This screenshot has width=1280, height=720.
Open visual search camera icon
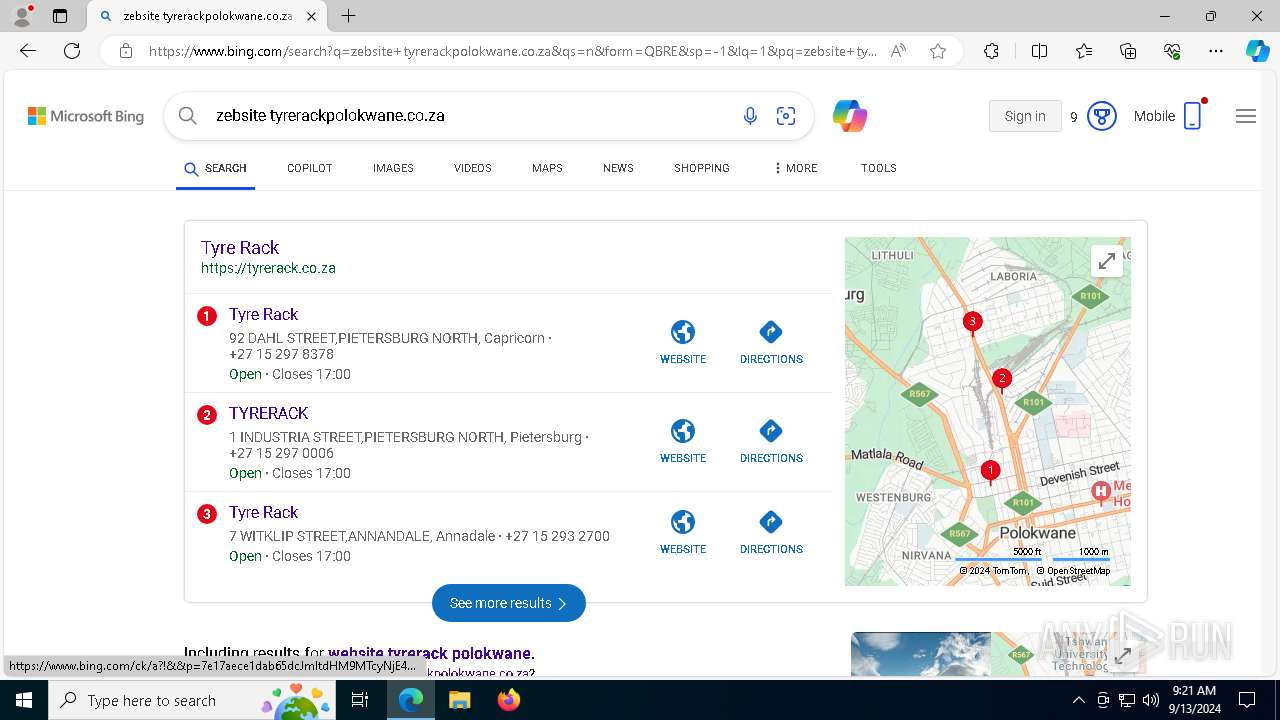786,116
